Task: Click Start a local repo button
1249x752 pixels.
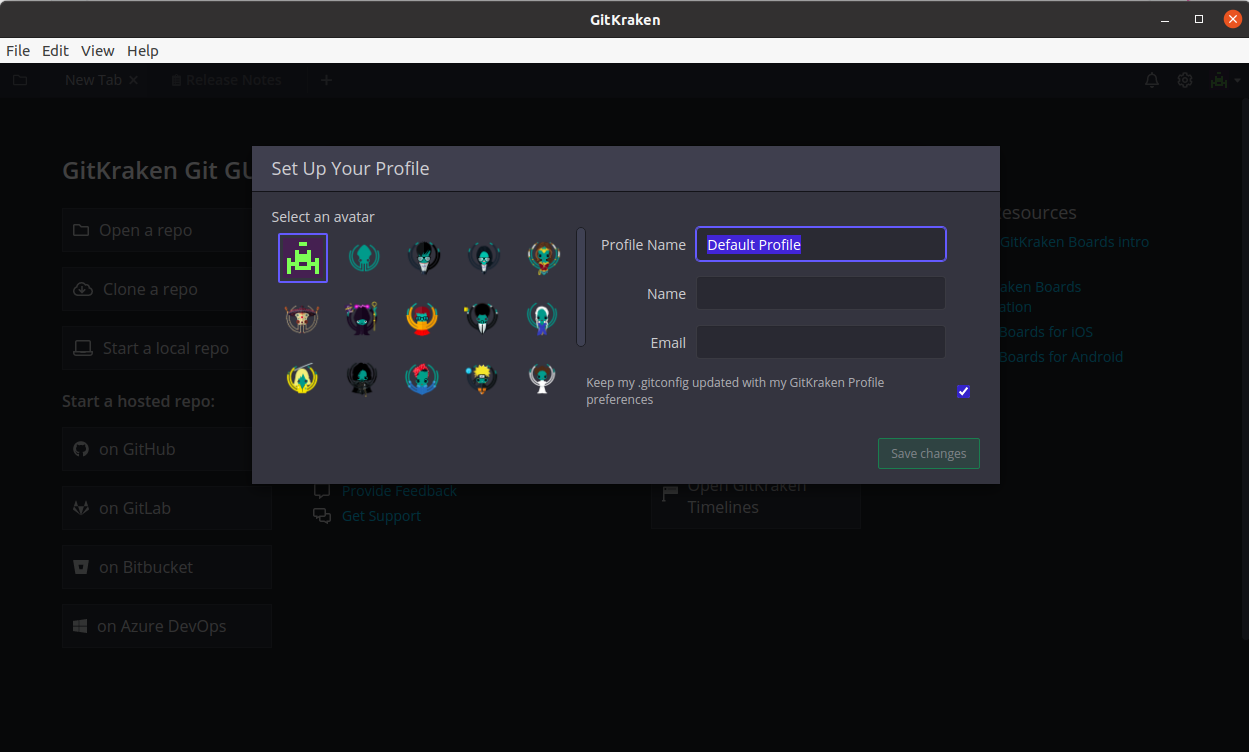Action: tap(158, 348)
